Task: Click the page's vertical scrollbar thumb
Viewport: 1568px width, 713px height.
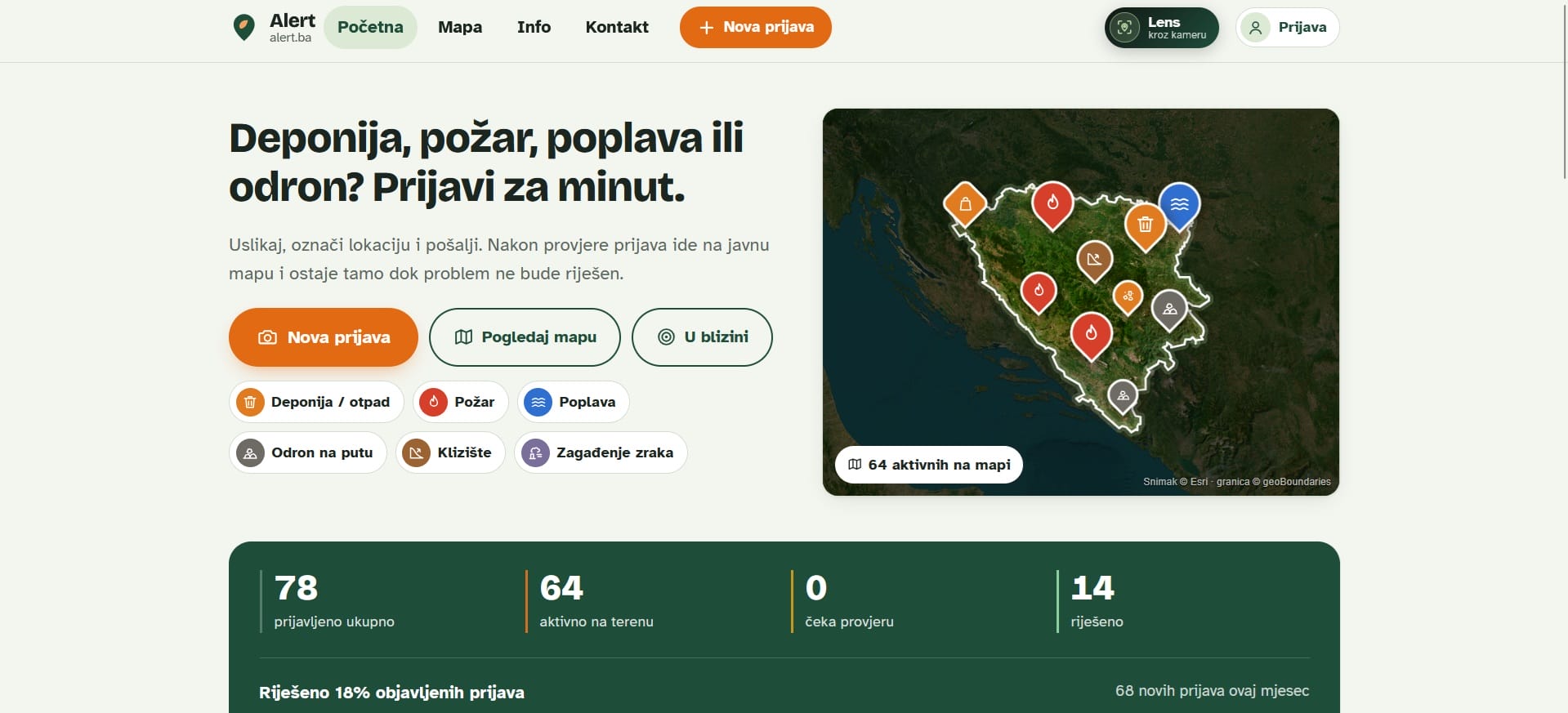Action: click(x=1564, y=90)
